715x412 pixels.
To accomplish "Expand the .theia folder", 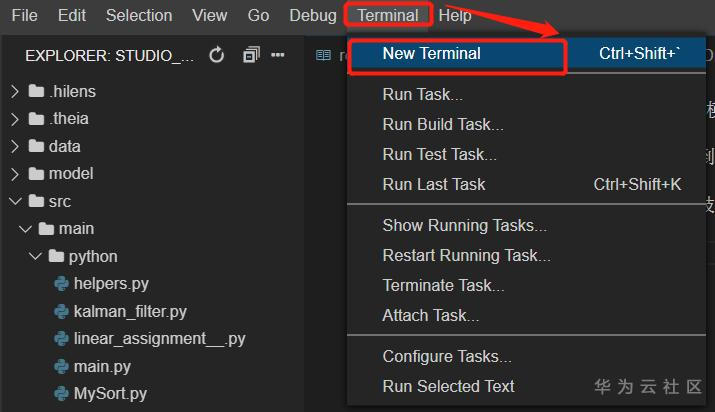I will [15, 119].
